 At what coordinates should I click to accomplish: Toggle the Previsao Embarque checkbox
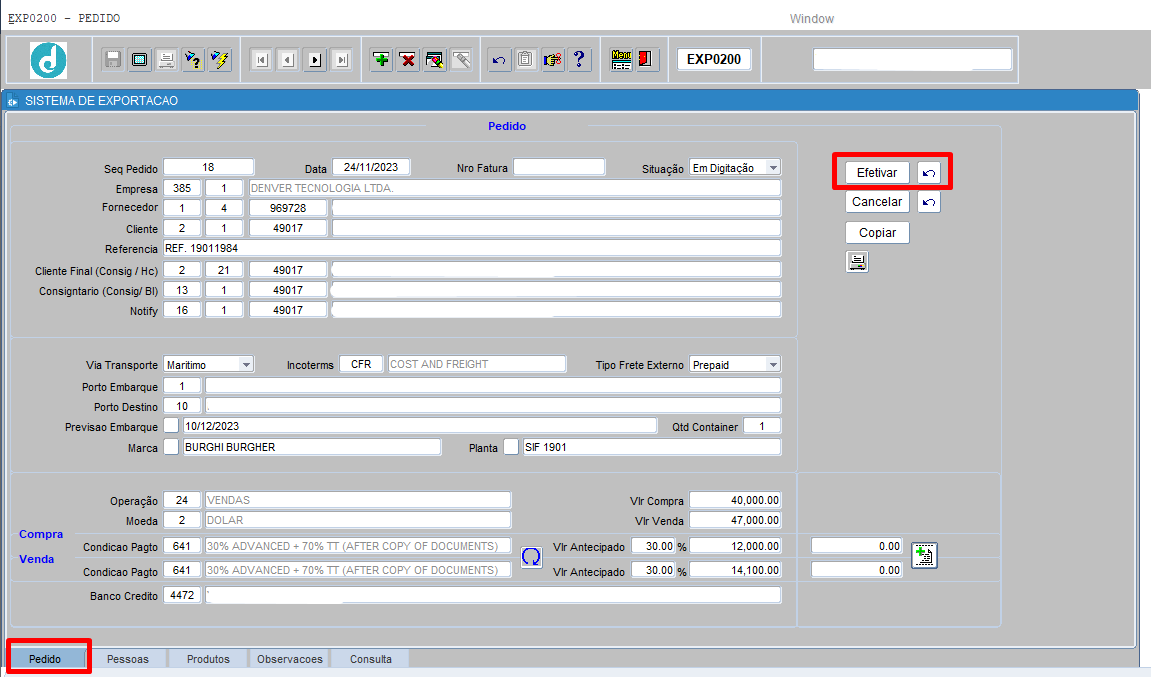tap(171, 426)
